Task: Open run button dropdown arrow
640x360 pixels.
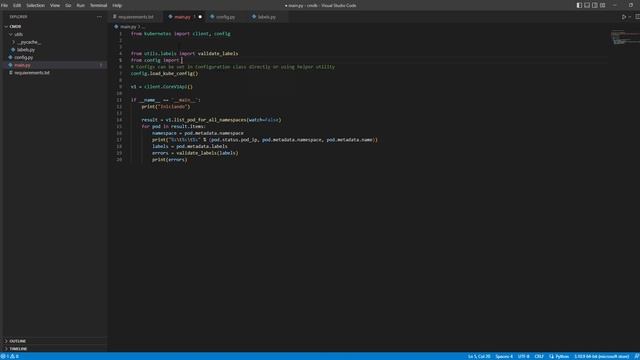Action: (630, 17)
